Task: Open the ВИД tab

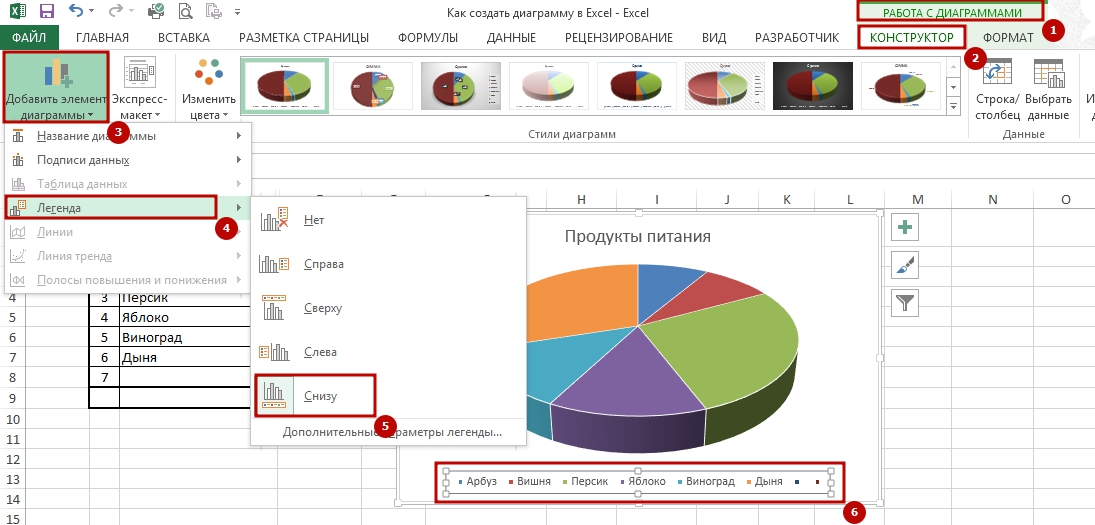Action: 714,38
